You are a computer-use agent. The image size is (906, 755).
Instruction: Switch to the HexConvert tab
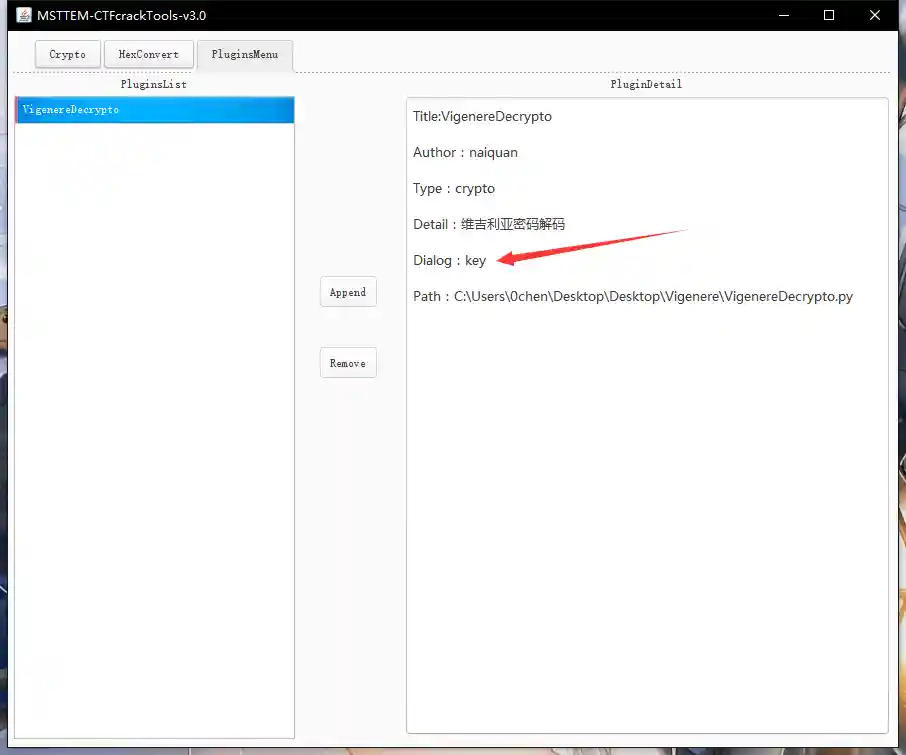pyautogui.click(x=148, y=54)
